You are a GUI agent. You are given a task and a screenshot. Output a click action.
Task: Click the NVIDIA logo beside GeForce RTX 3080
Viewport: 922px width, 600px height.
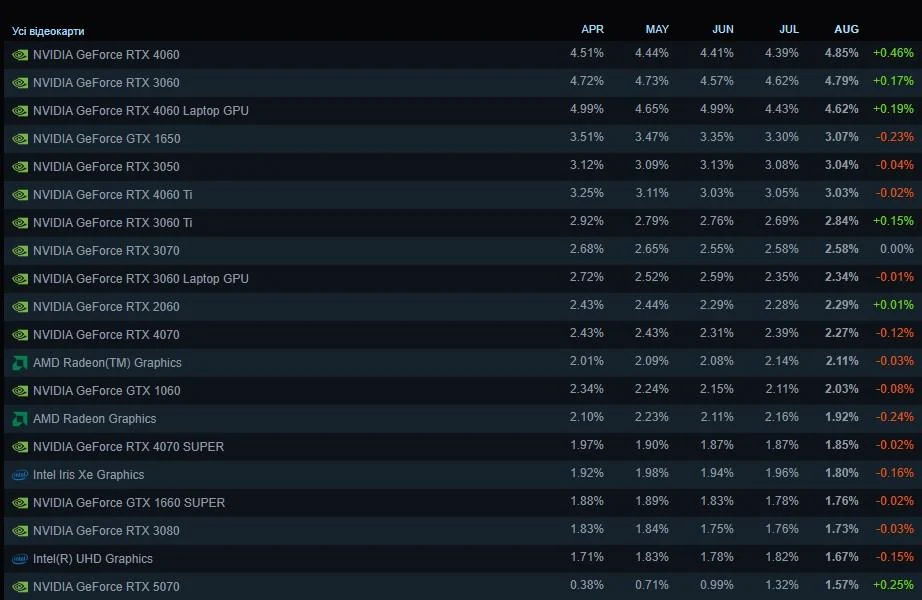pyautogui.click(x=20, y=531)
